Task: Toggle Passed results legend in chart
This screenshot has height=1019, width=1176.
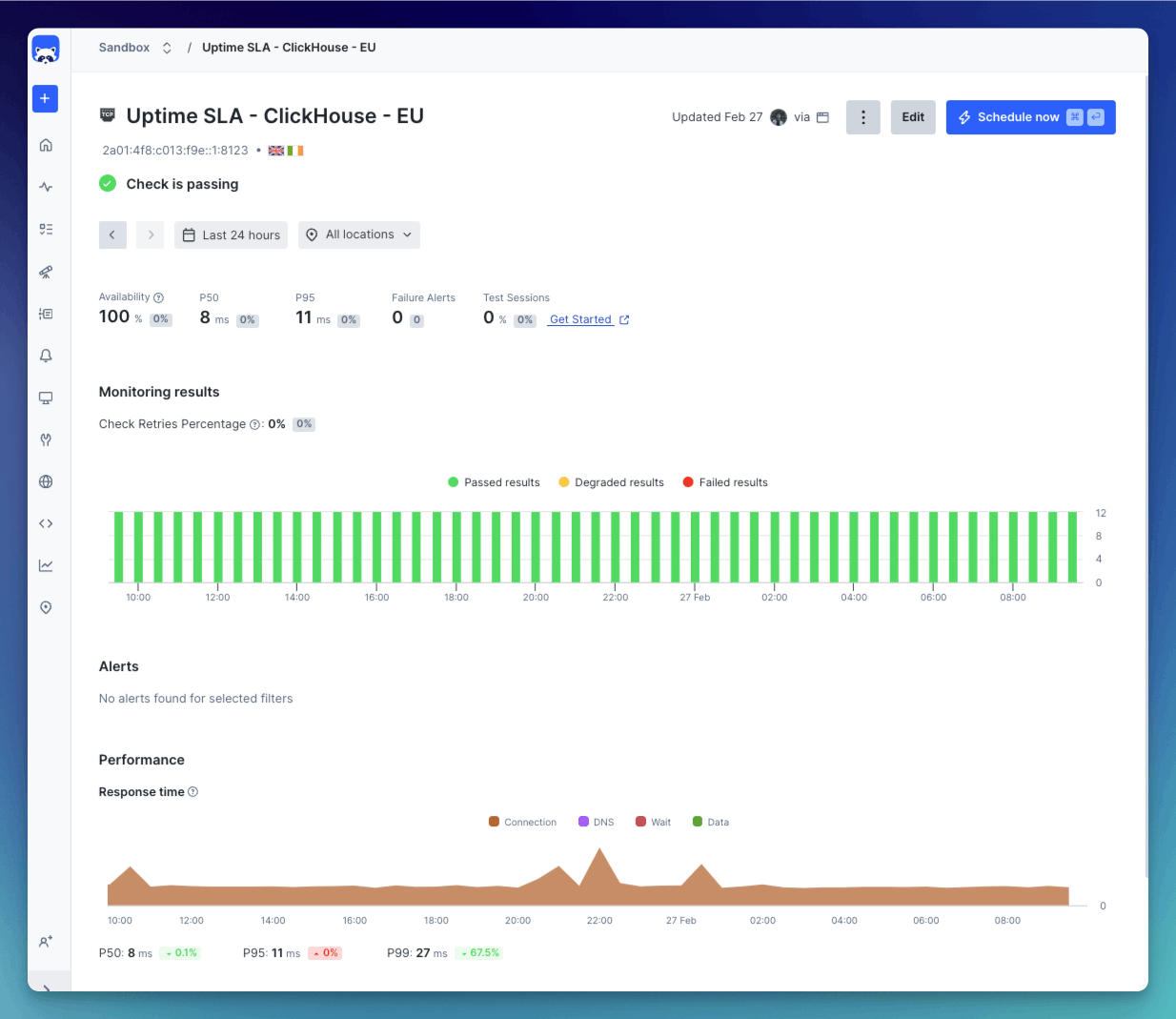Action: coord(494,482)
